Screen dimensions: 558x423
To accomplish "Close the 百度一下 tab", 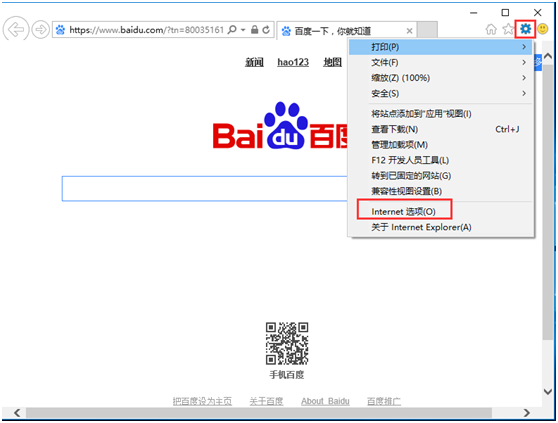I will (x=409, y=31).
